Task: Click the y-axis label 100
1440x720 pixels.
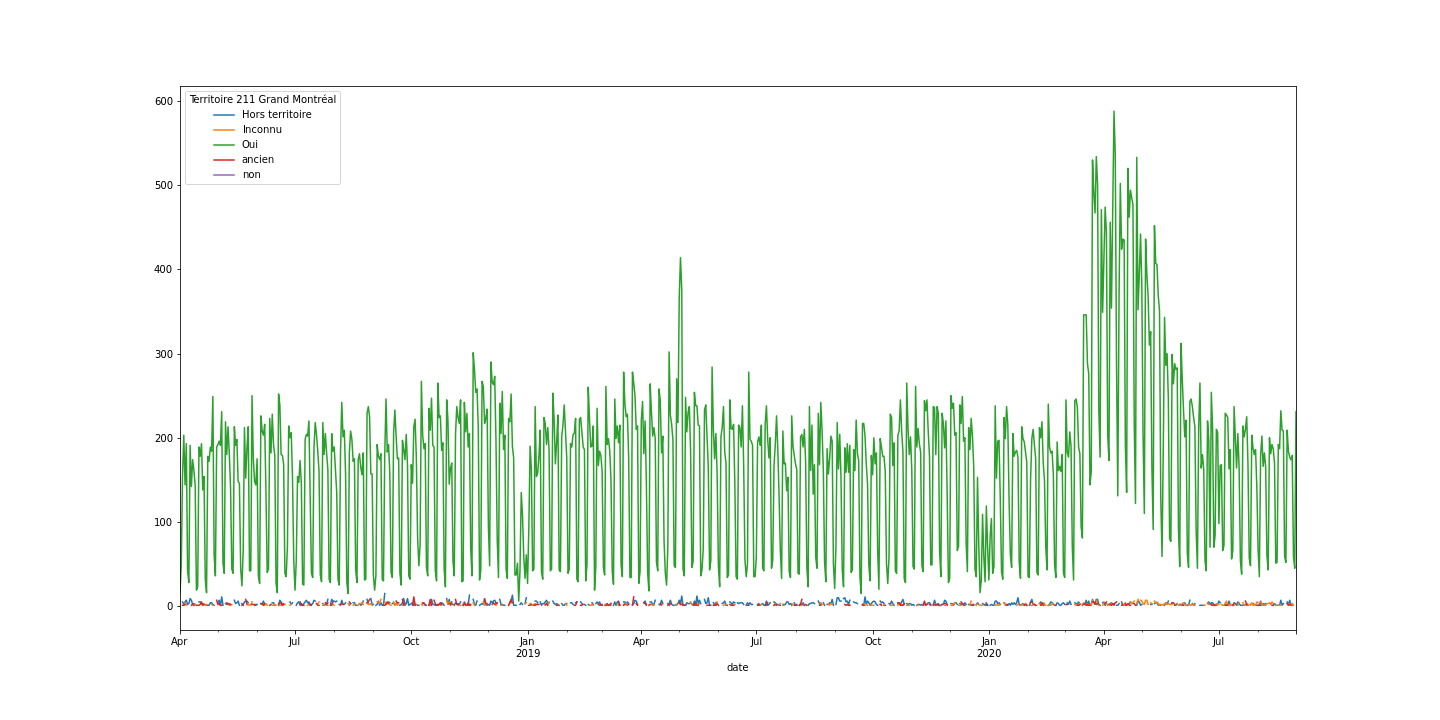Action: (163, 522)
